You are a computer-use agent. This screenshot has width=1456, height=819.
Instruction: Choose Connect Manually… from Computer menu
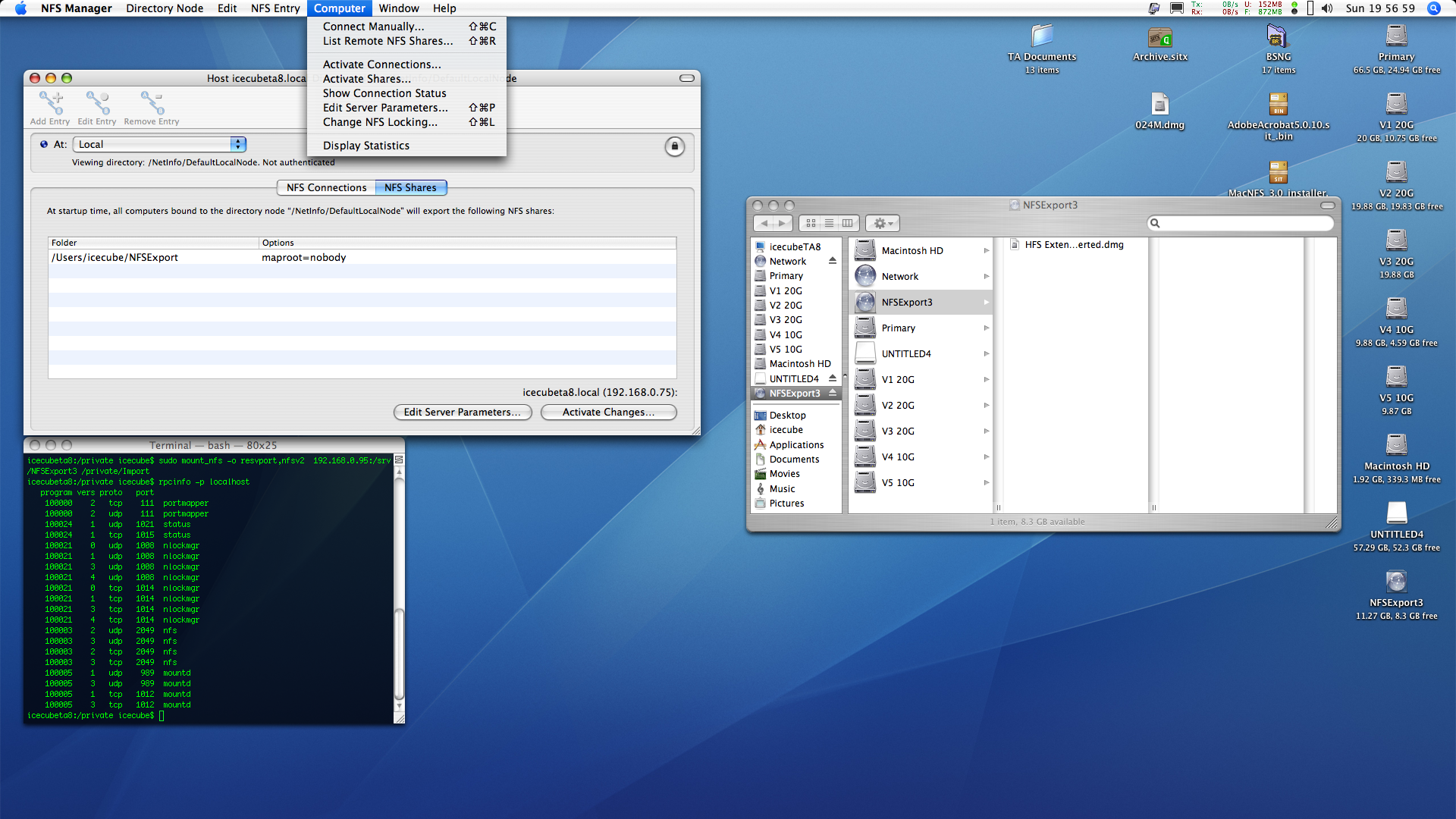coord(406,27)
